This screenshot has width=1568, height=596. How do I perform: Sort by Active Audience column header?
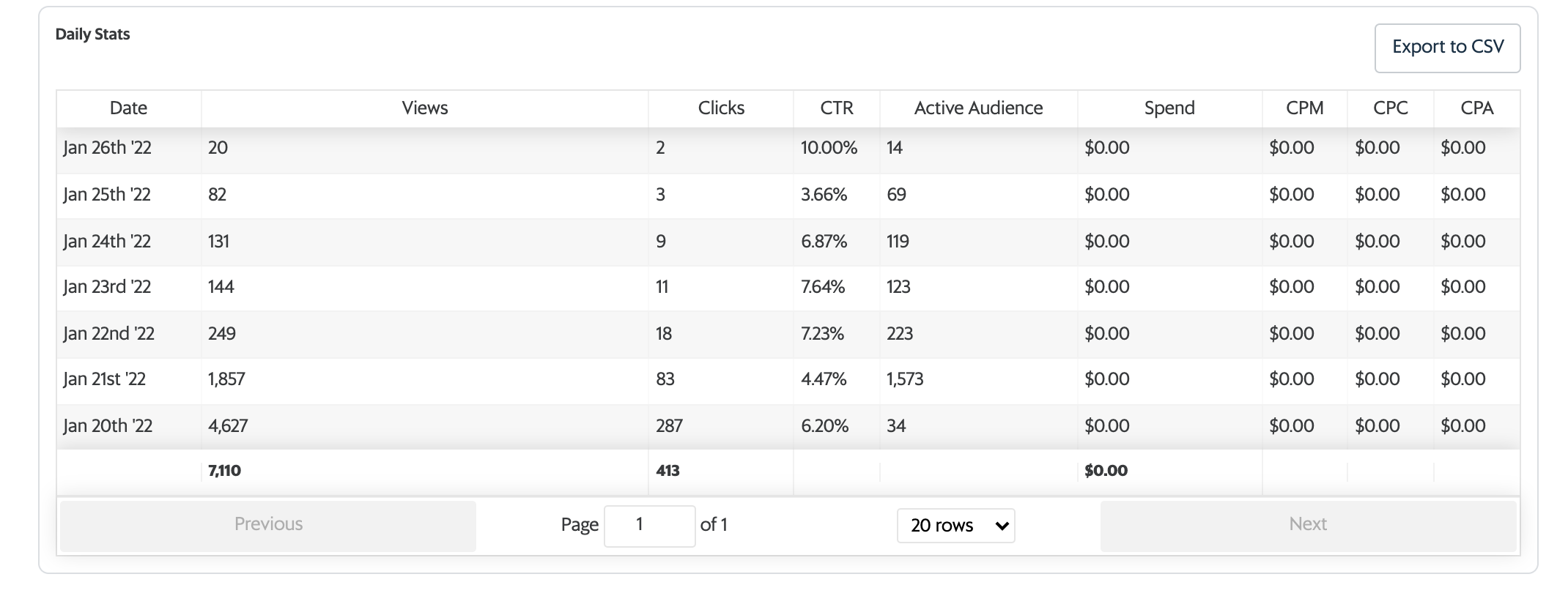click(978, 108)
